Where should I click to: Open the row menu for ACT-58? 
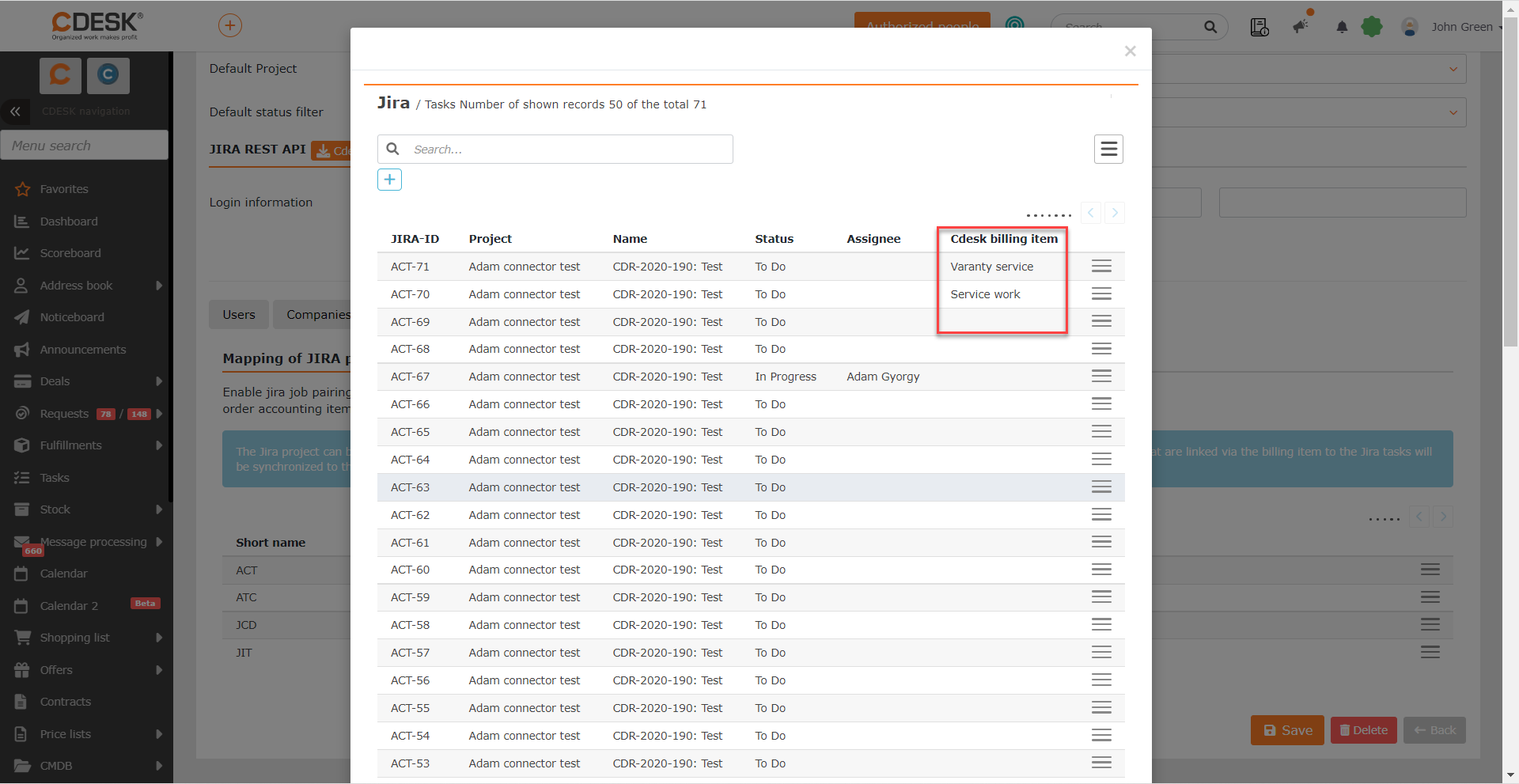(1101, 625)
